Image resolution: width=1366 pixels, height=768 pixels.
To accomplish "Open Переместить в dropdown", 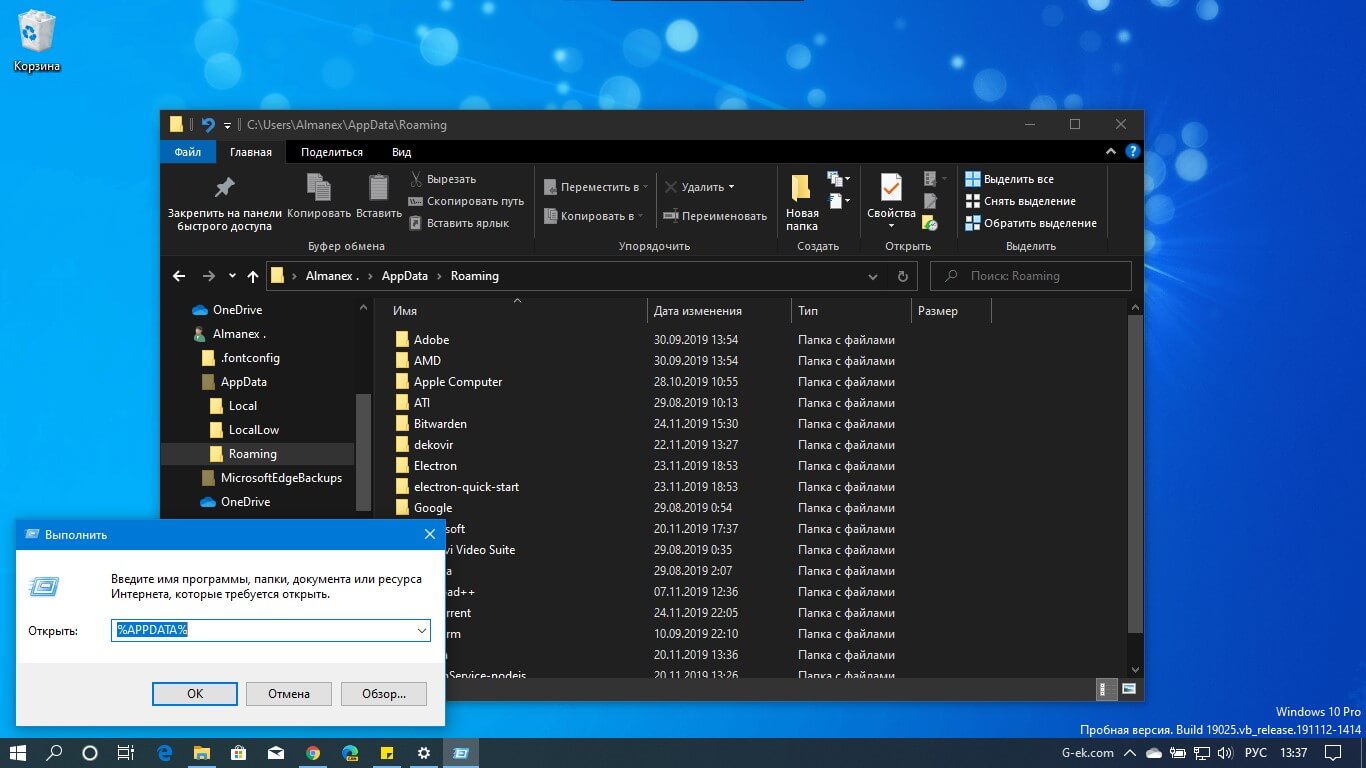I will [x=596, y=187].
